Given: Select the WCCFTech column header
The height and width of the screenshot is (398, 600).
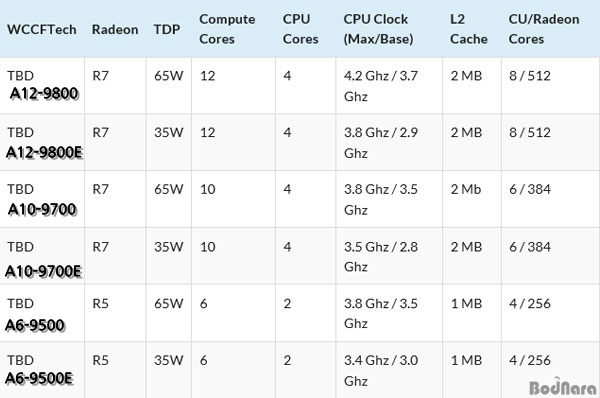Looking at the screenshot, I should [x=42, y=29].
